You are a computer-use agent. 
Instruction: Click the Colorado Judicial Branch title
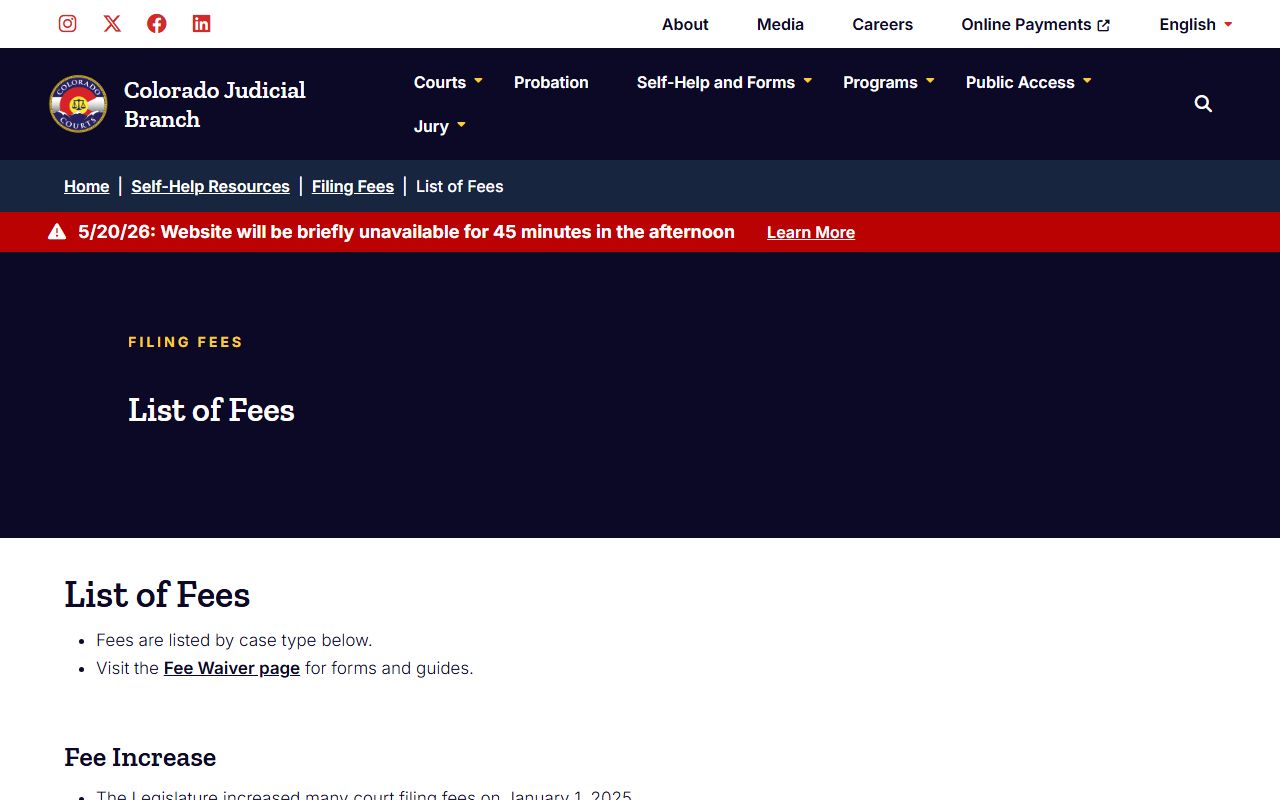point(215,104)
